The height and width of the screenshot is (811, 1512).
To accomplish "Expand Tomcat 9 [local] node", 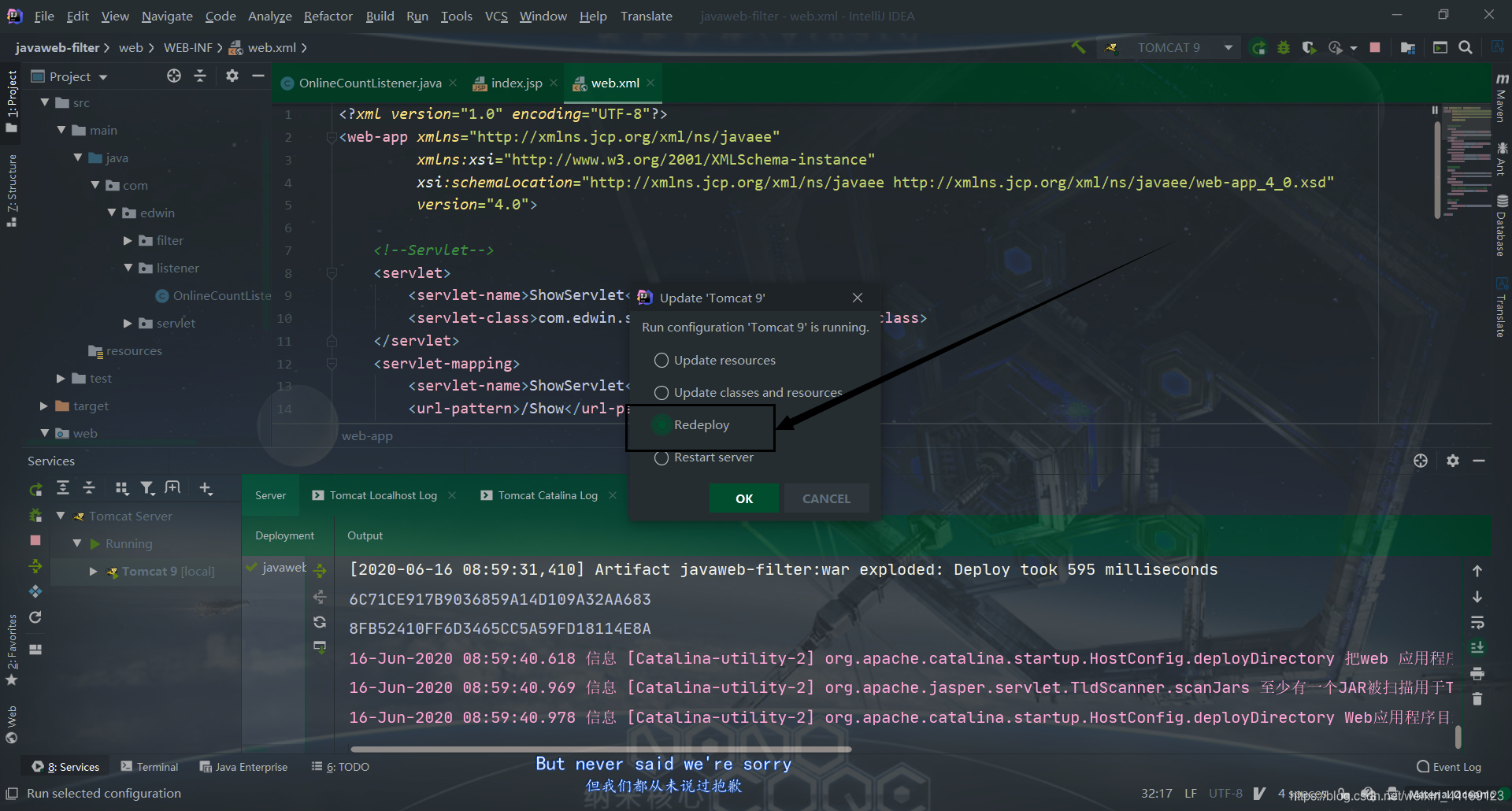I will tap(94, 571).
